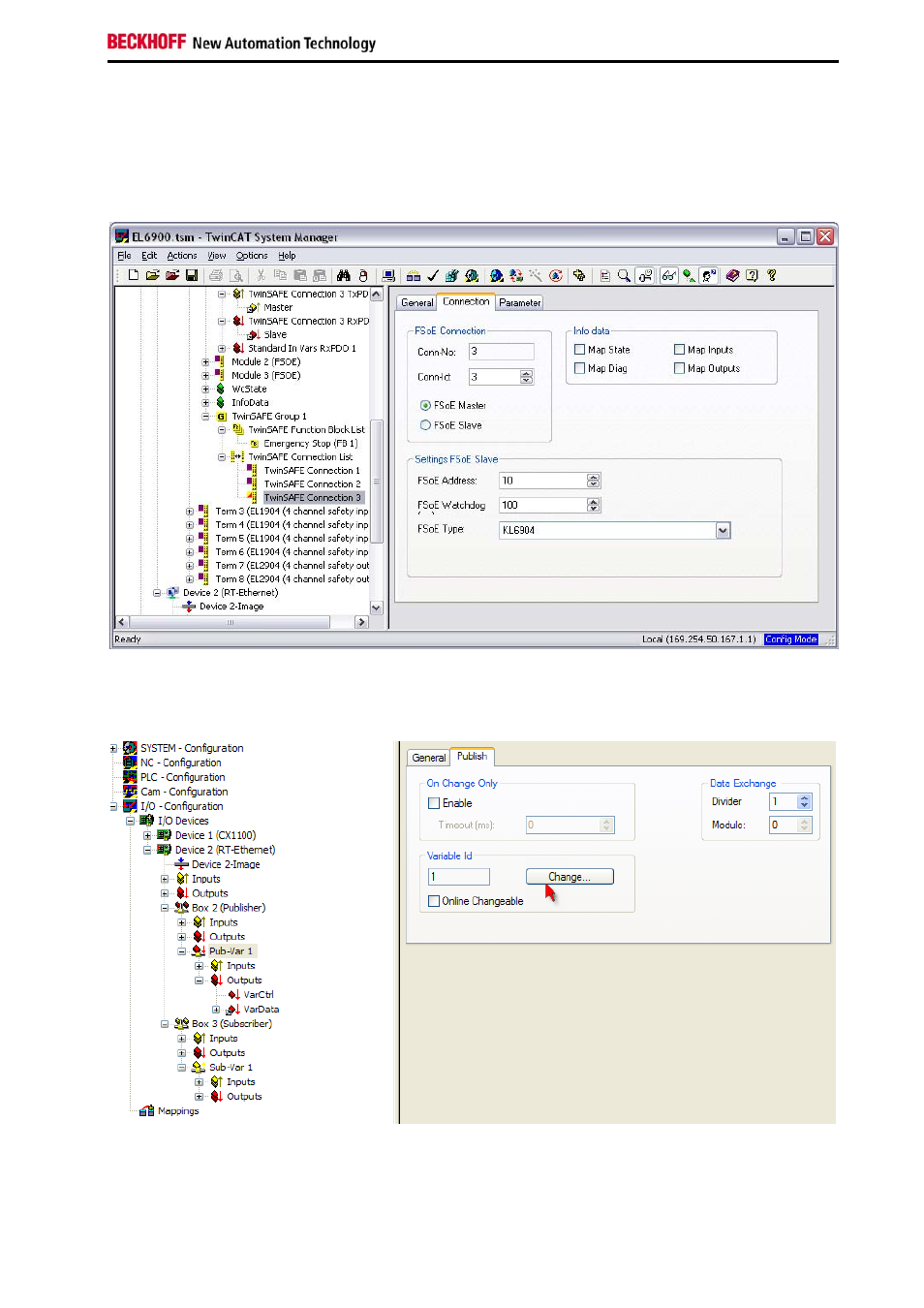
Task: Click the Print Preview toolbar icon
Action: 235,275
